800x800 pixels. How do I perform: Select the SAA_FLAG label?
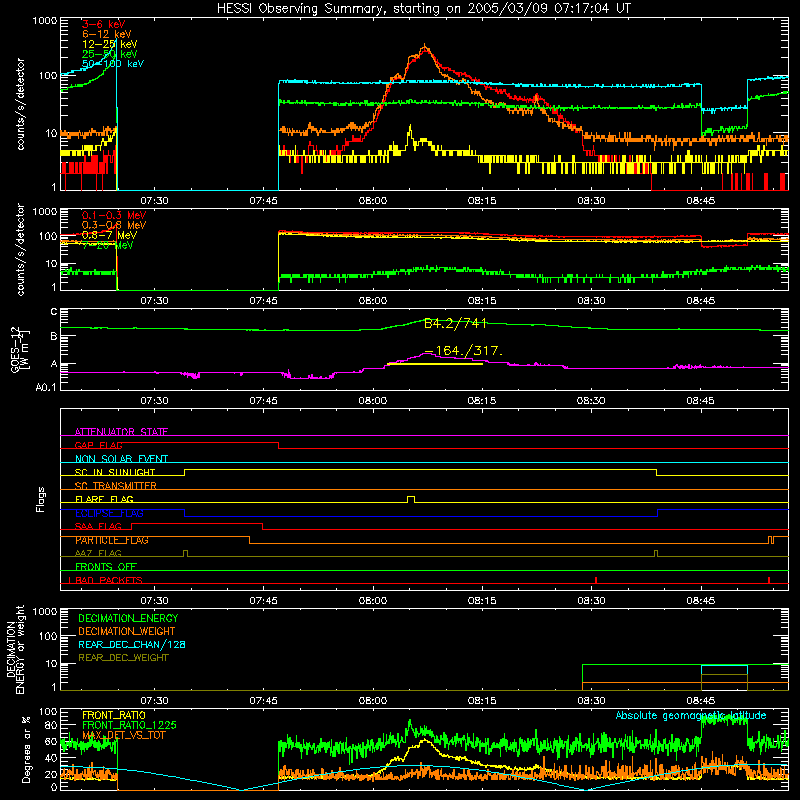pos(98,526)
